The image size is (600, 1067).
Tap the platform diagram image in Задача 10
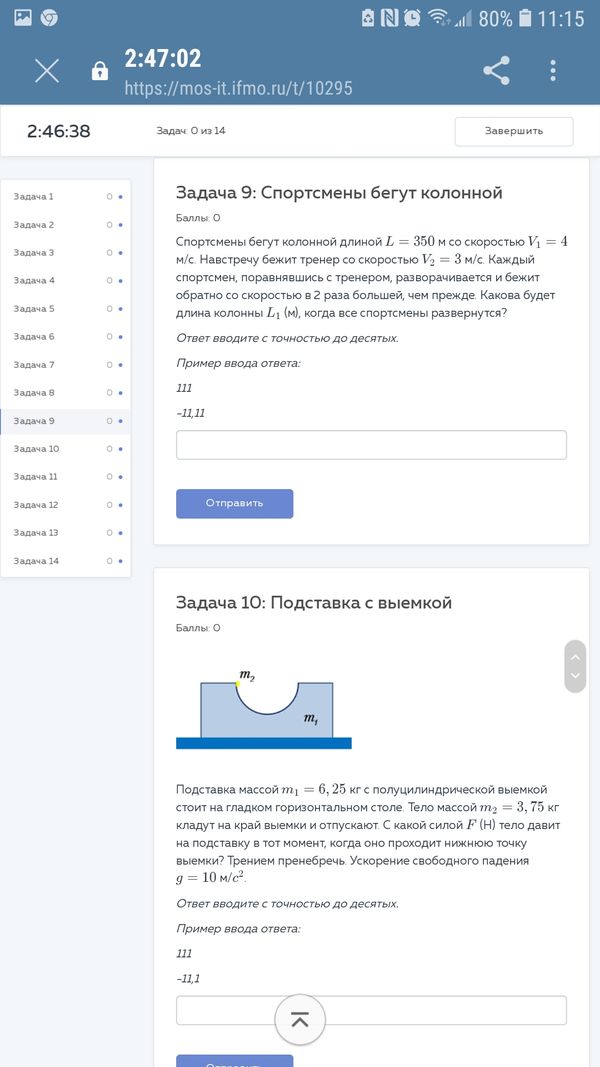[x=264, y=707]
